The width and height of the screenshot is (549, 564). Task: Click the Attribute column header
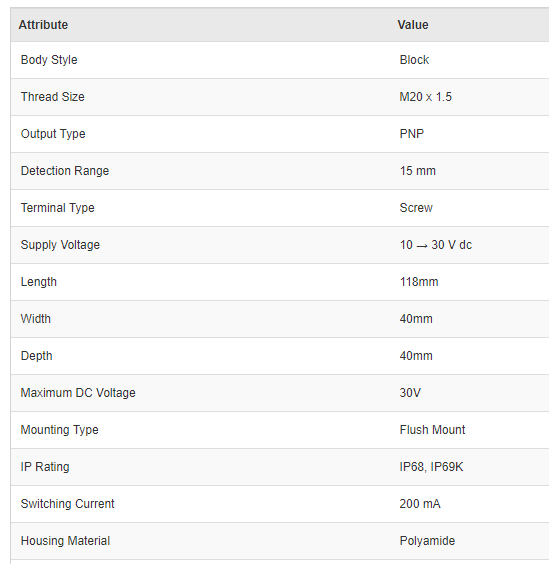[x=43, y=25]
